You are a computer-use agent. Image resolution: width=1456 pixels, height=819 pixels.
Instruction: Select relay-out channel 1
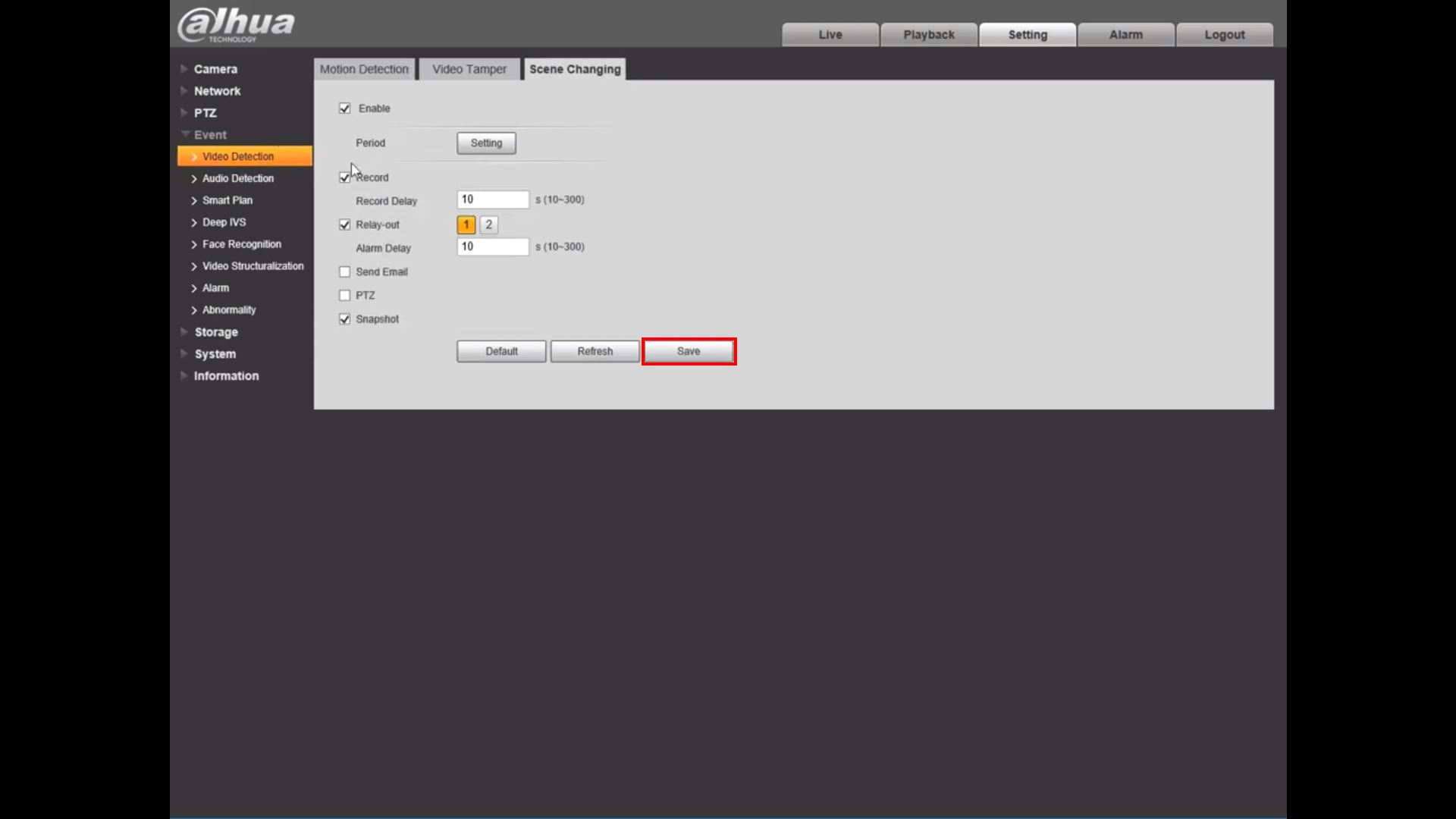tap(466, 224)
